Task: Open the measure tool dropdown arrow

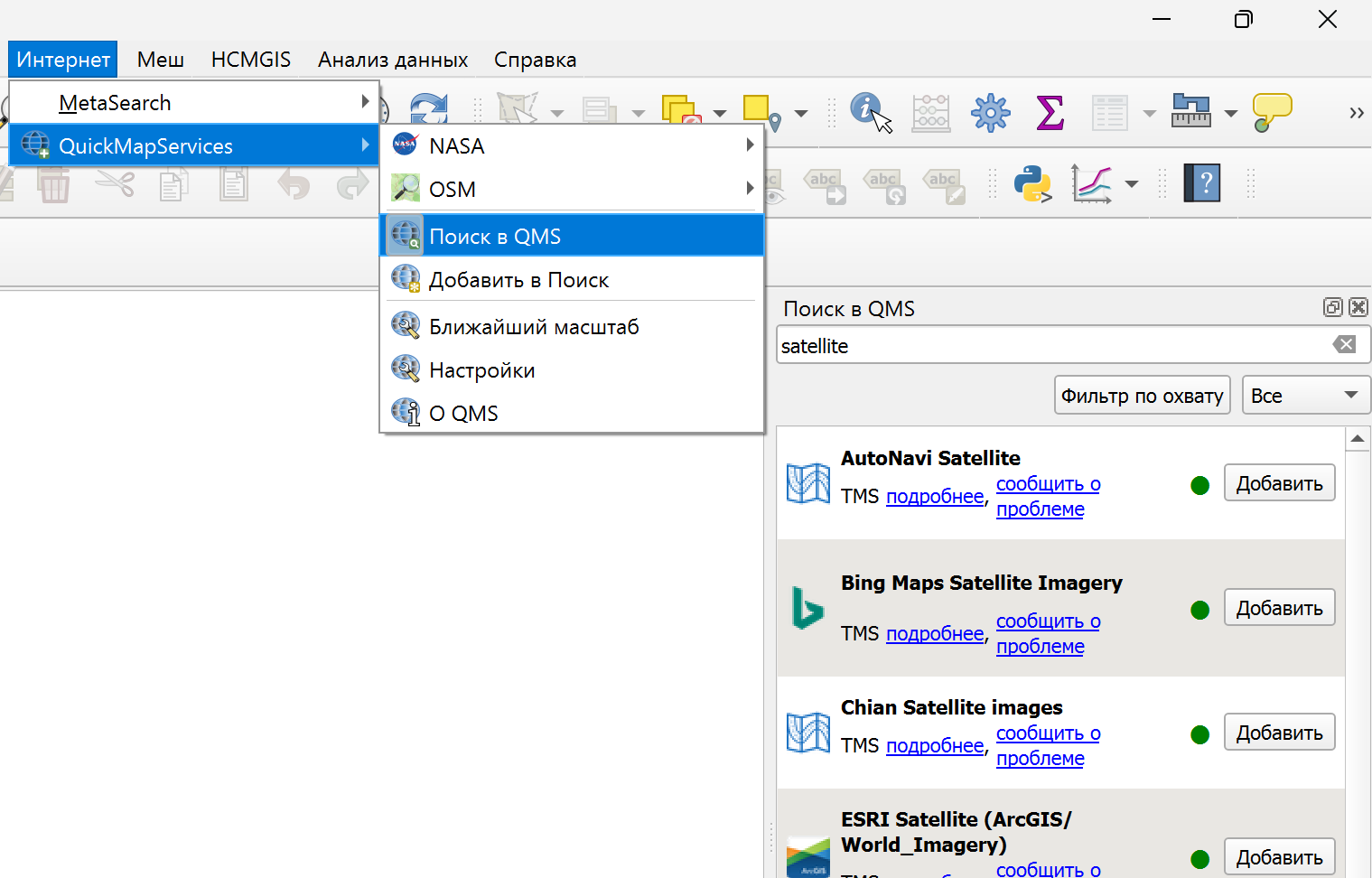Action: click(x=1231, y=114)
